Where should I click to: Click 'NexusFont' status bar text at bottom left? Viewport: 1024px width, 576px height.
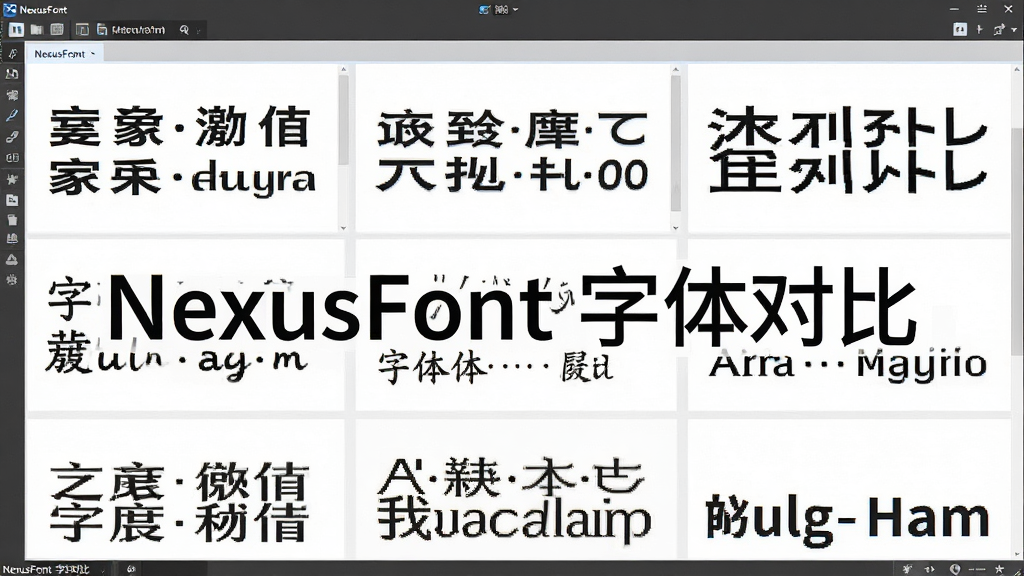[46, 569]
